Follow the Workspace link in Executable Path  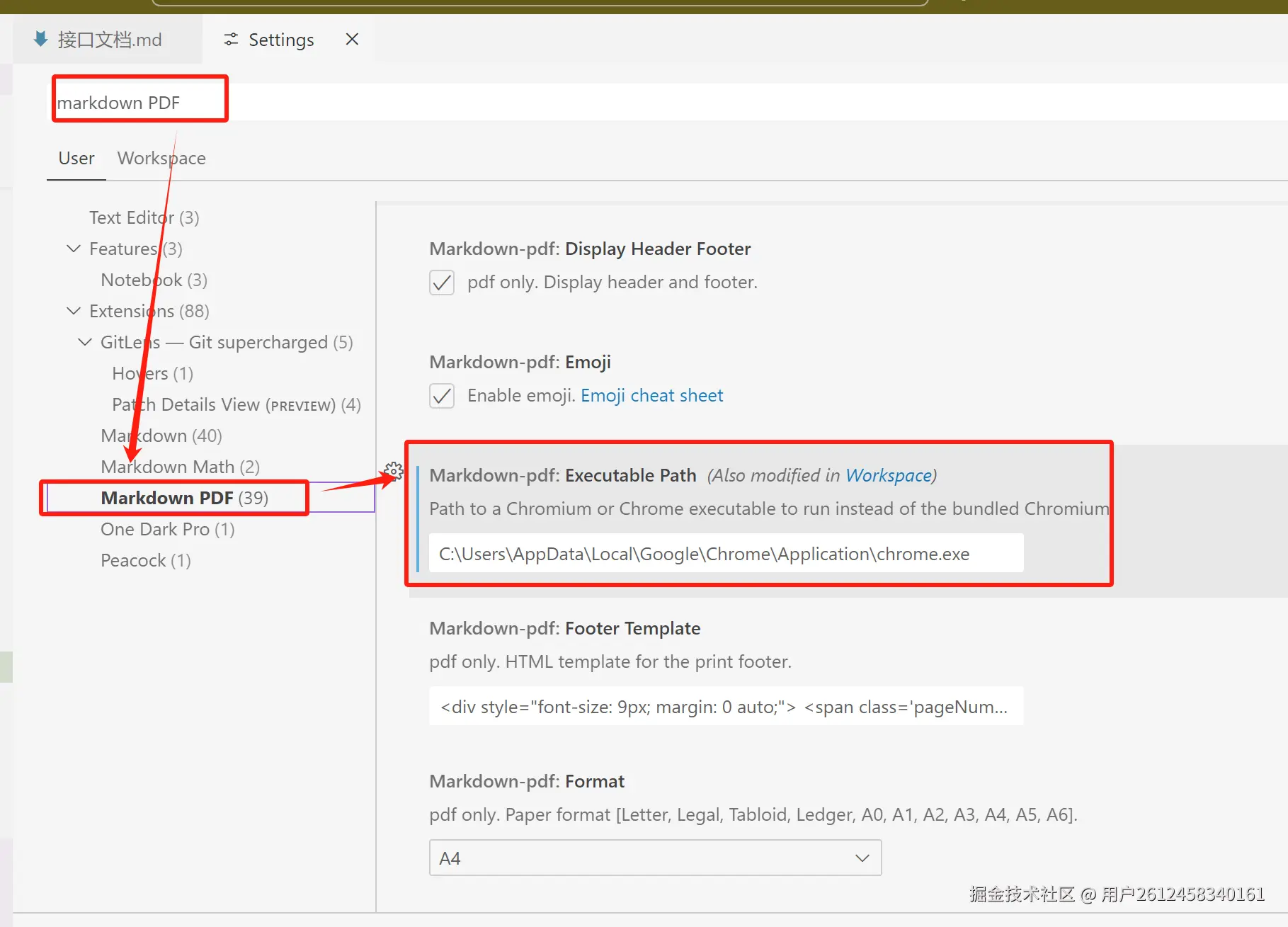pos(889,475)
